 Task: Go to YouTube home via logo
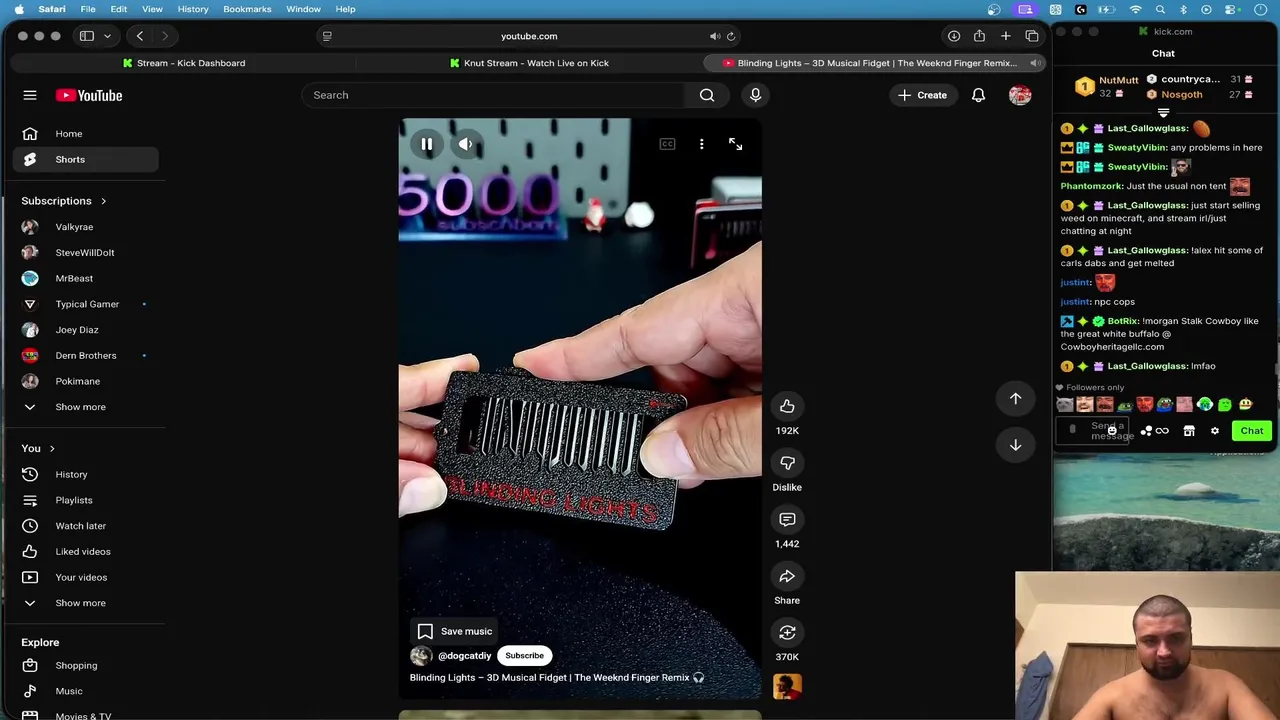(x=89, y=95)
